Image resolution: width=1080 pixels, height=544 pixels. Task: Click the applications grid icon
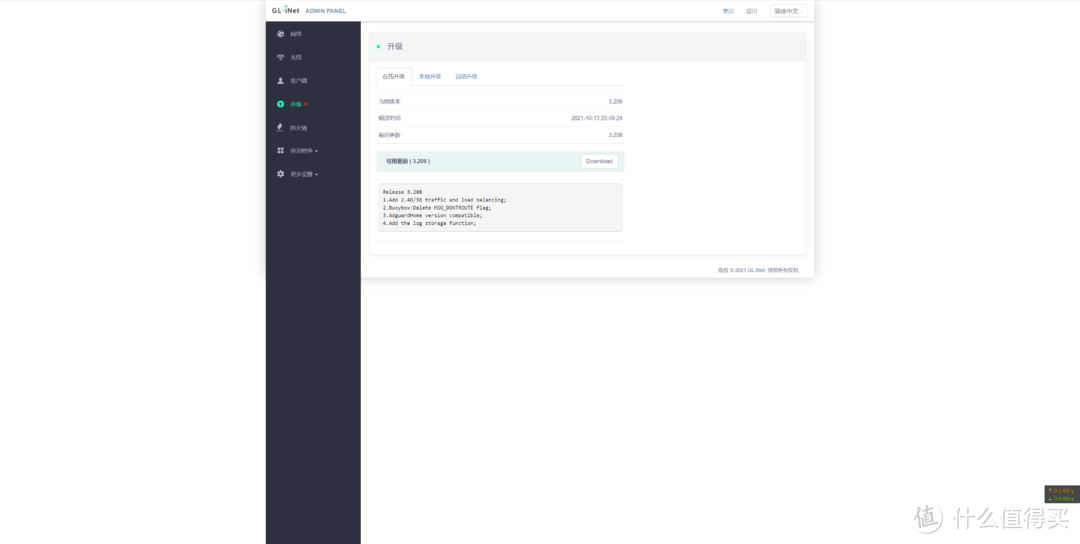pos(281,151)
